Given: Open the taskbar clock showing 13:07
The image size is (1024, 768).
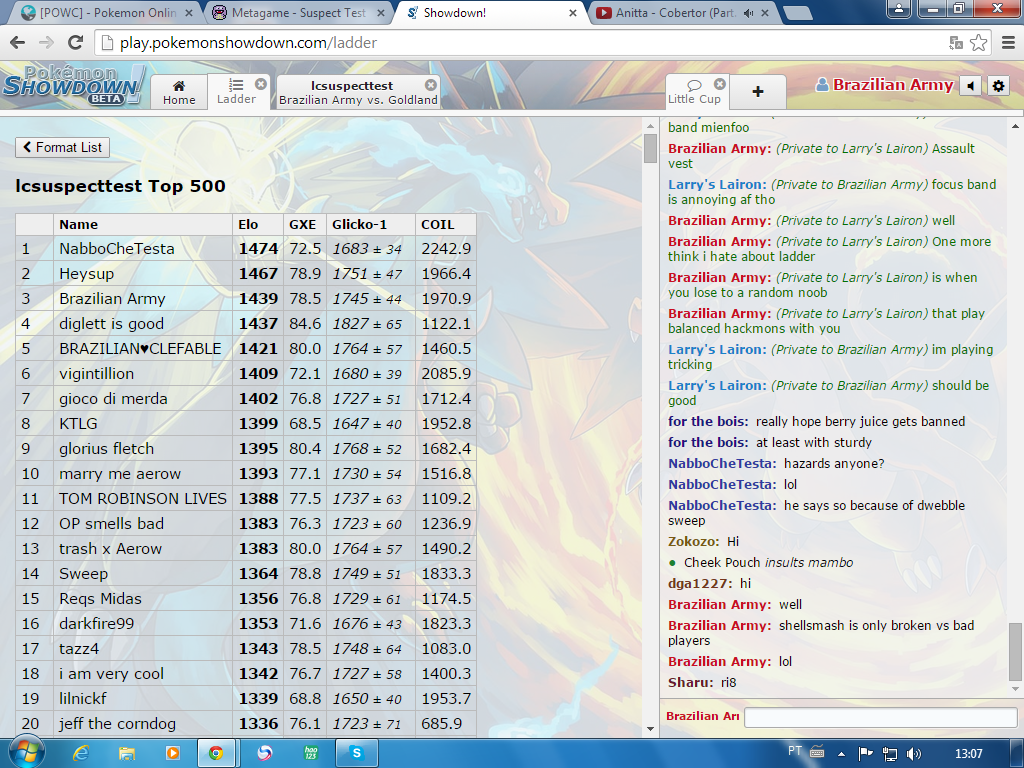Looking at the screenshot, I should tap(968, 754).
